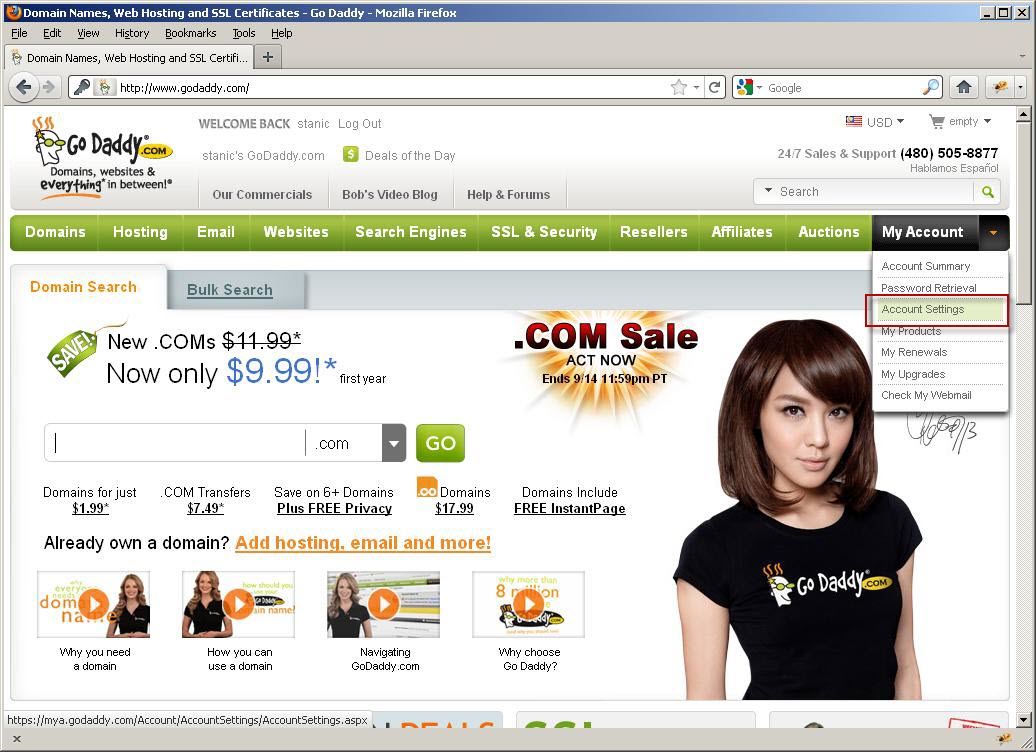
Task: Open the Google search engine selector arrow
Action: click(759, 87)
